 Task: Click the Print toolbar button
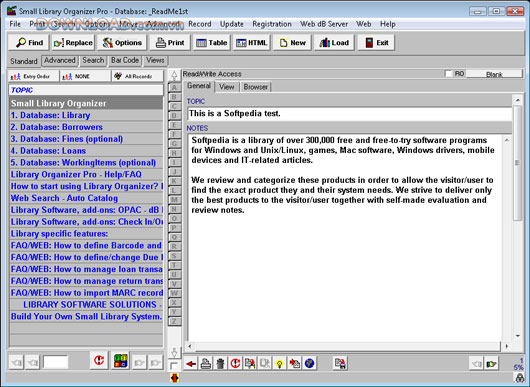tap(170, 43)
